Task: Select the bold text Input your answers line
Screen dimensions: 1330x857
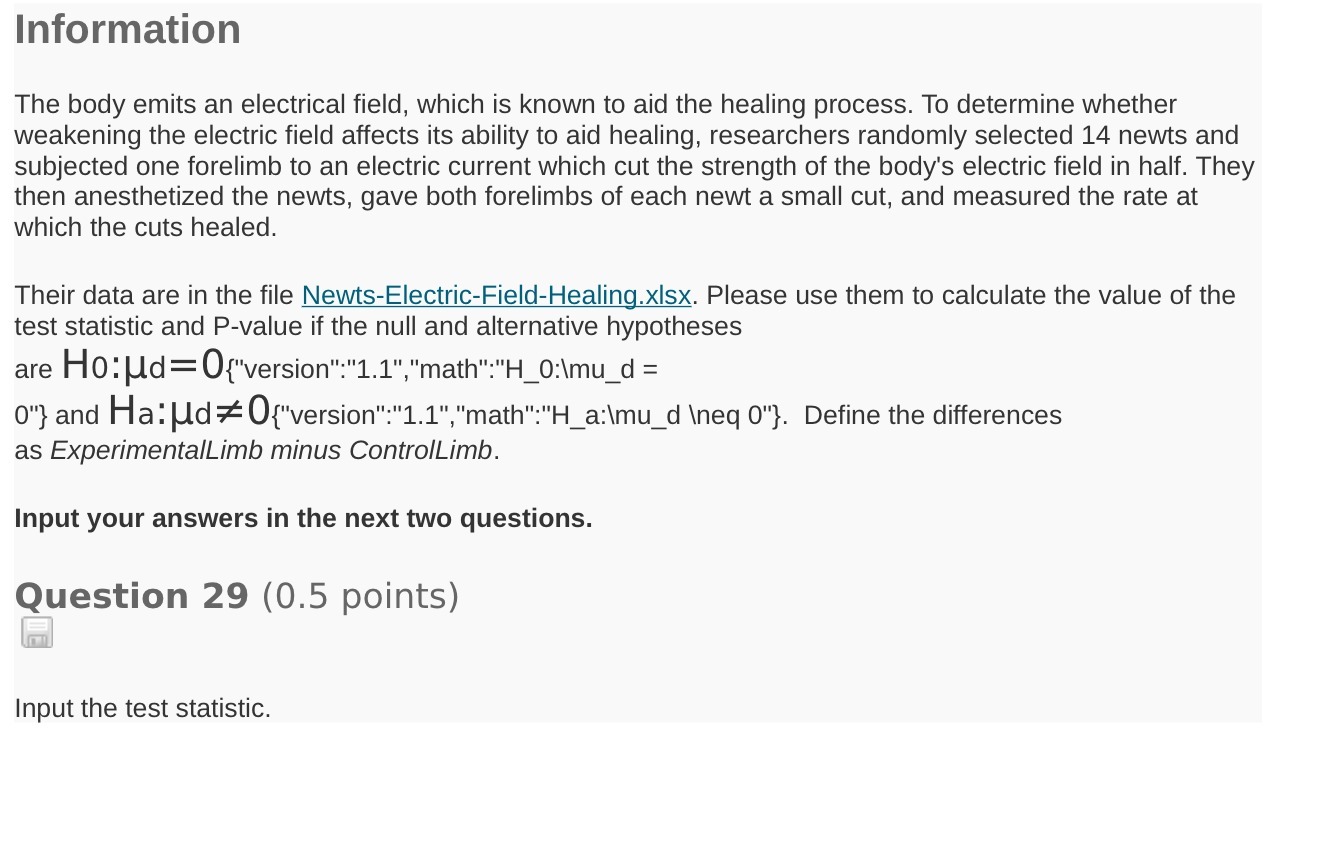Action: (x=303, y=518)
